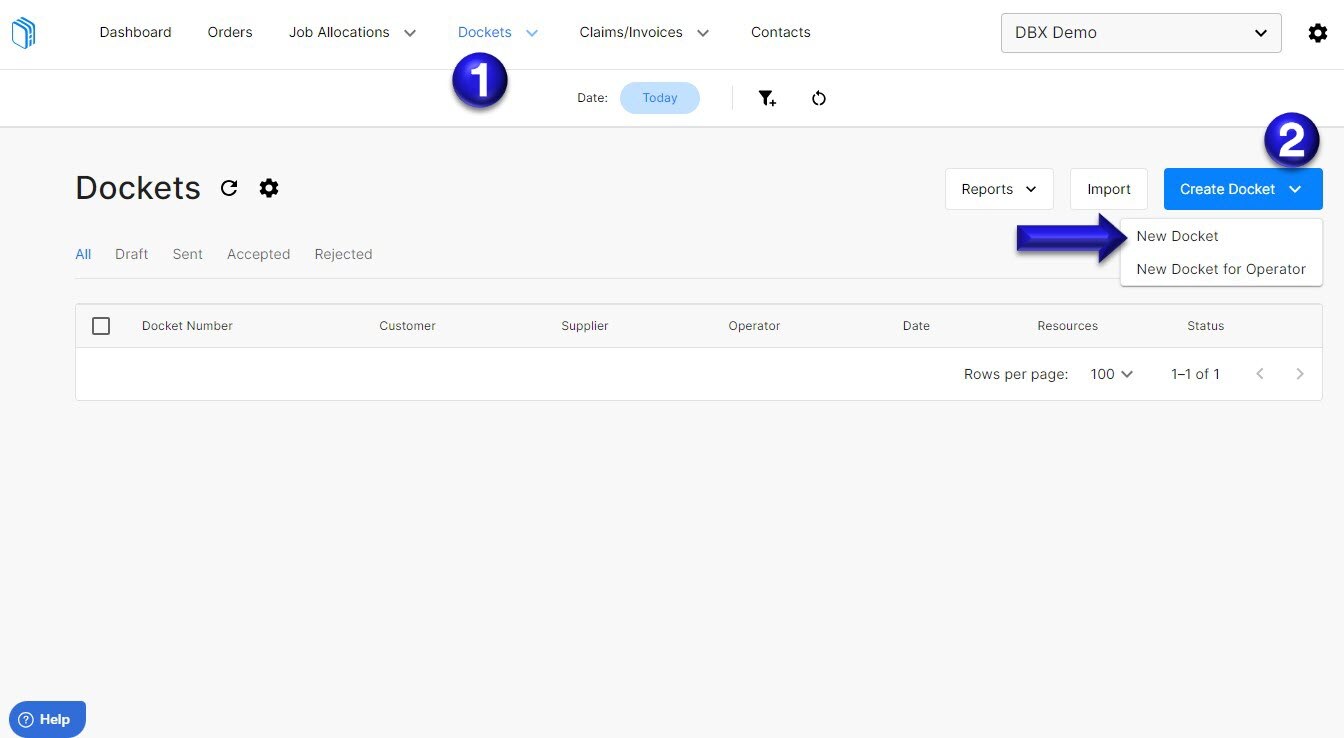
Task: Select the Today date filter chip
Action: [x=659, y=97]
